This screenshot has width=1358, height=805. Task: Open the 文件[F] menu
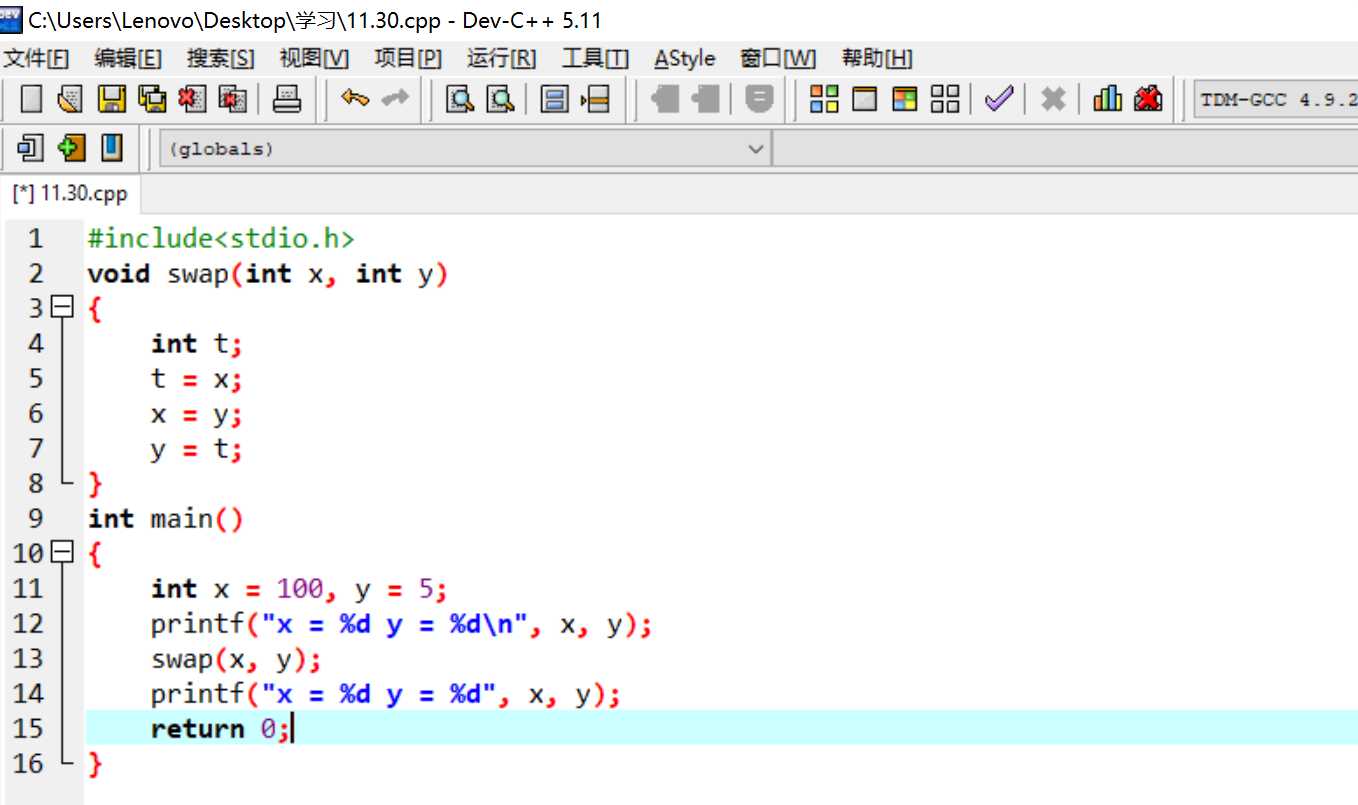coord(37,58)
